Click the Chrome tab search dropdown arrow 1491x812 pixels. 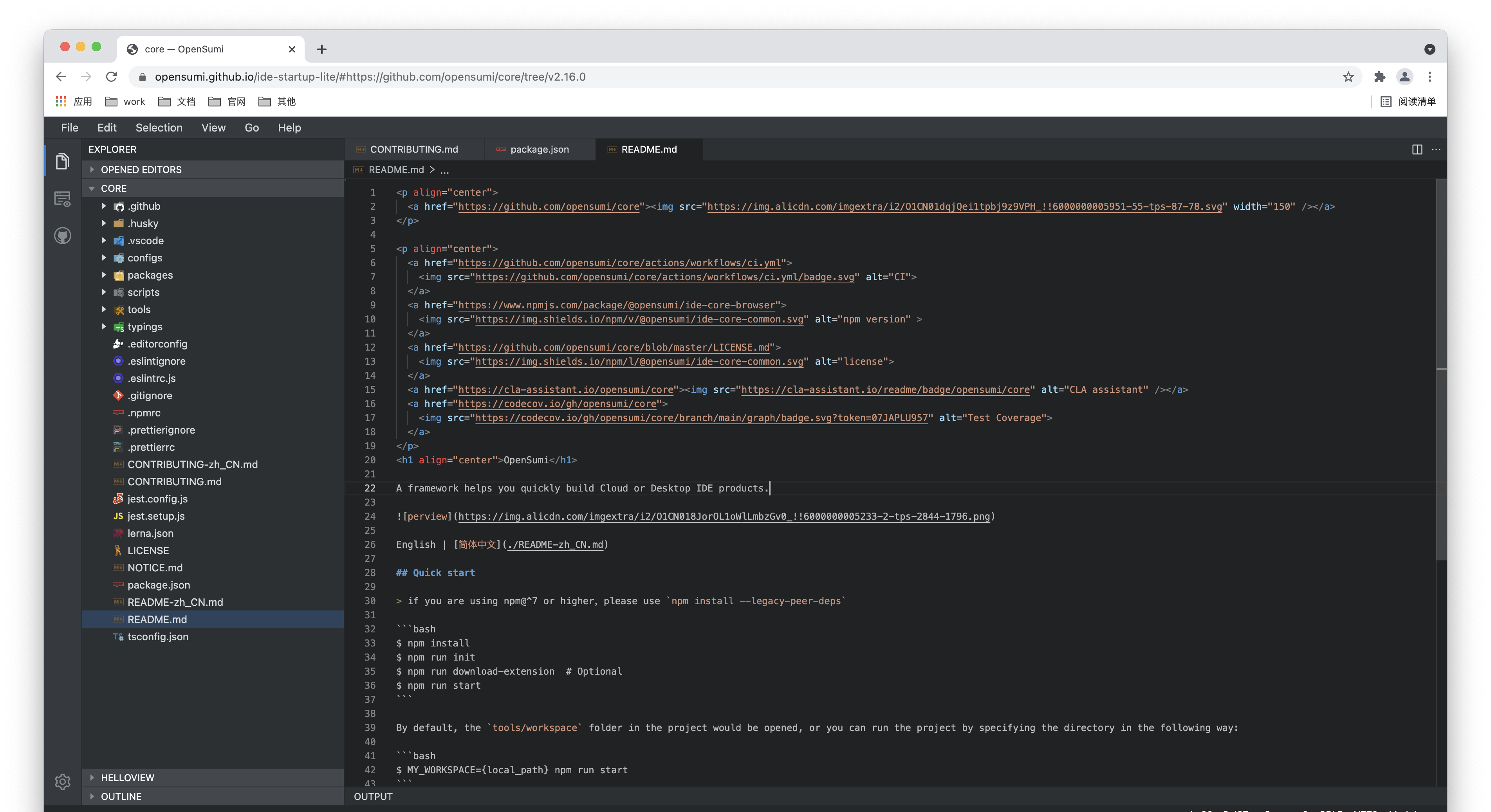coord(1430,49)
